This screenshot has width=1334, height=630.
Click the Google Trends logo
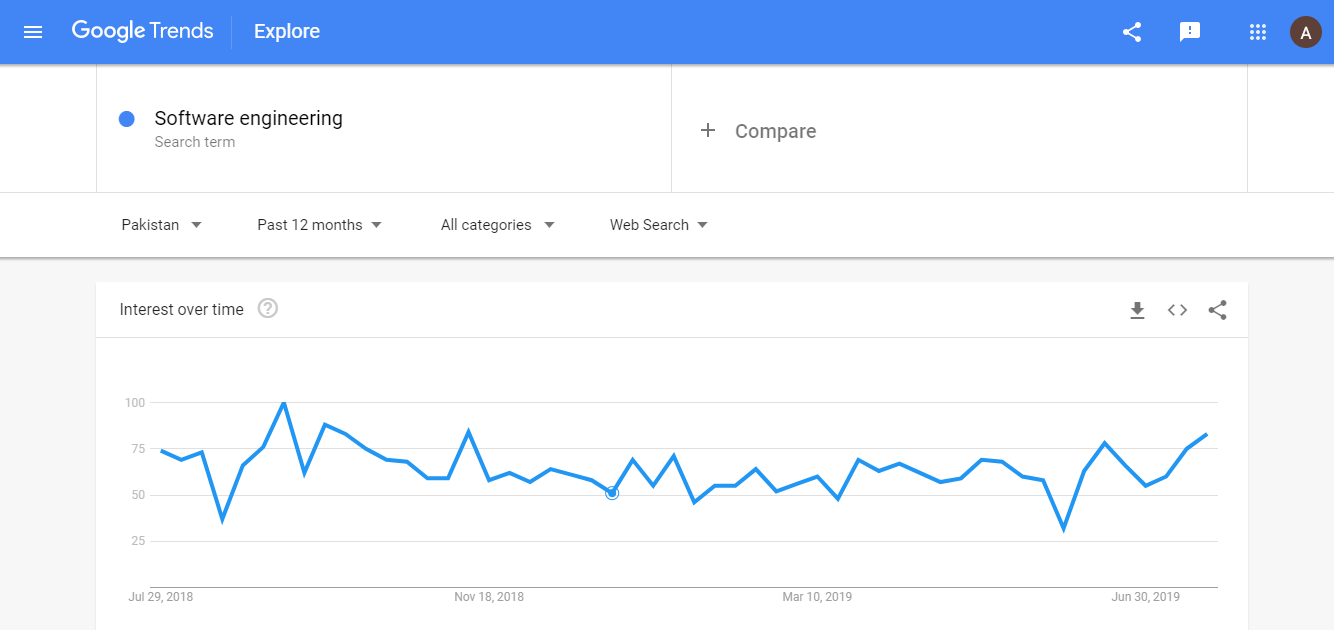143,31
